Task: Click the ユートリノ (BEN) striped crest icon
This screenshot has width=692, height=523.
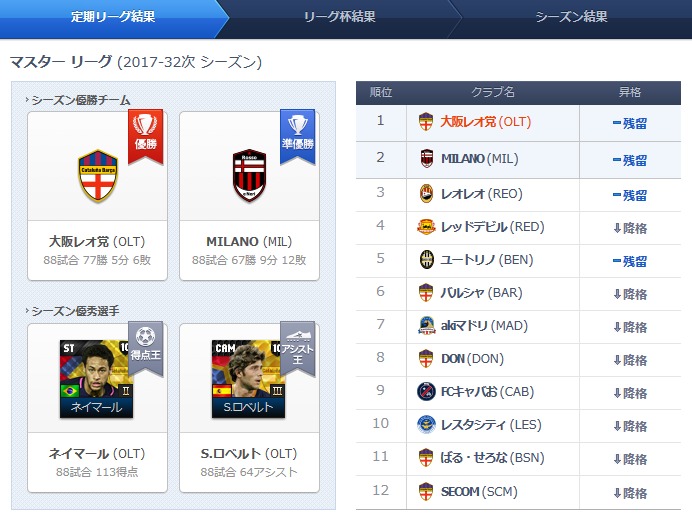Action: 426,260
